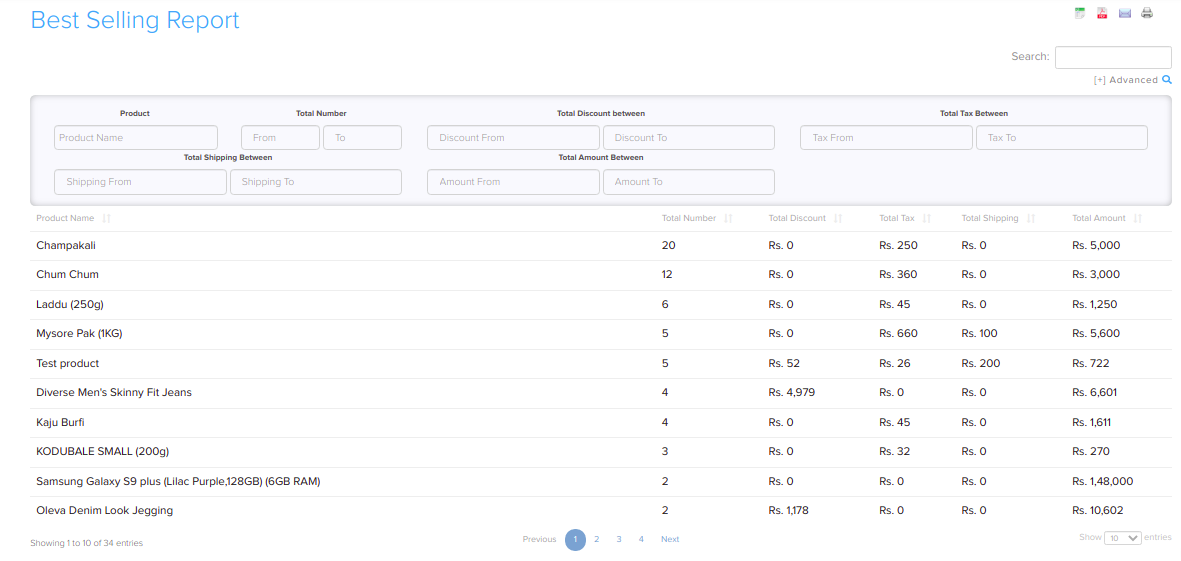Screen dimensions: 1181x561
Task: Select the KODUBALE SMALL (200g) product
Action: [x=102, y=452]
